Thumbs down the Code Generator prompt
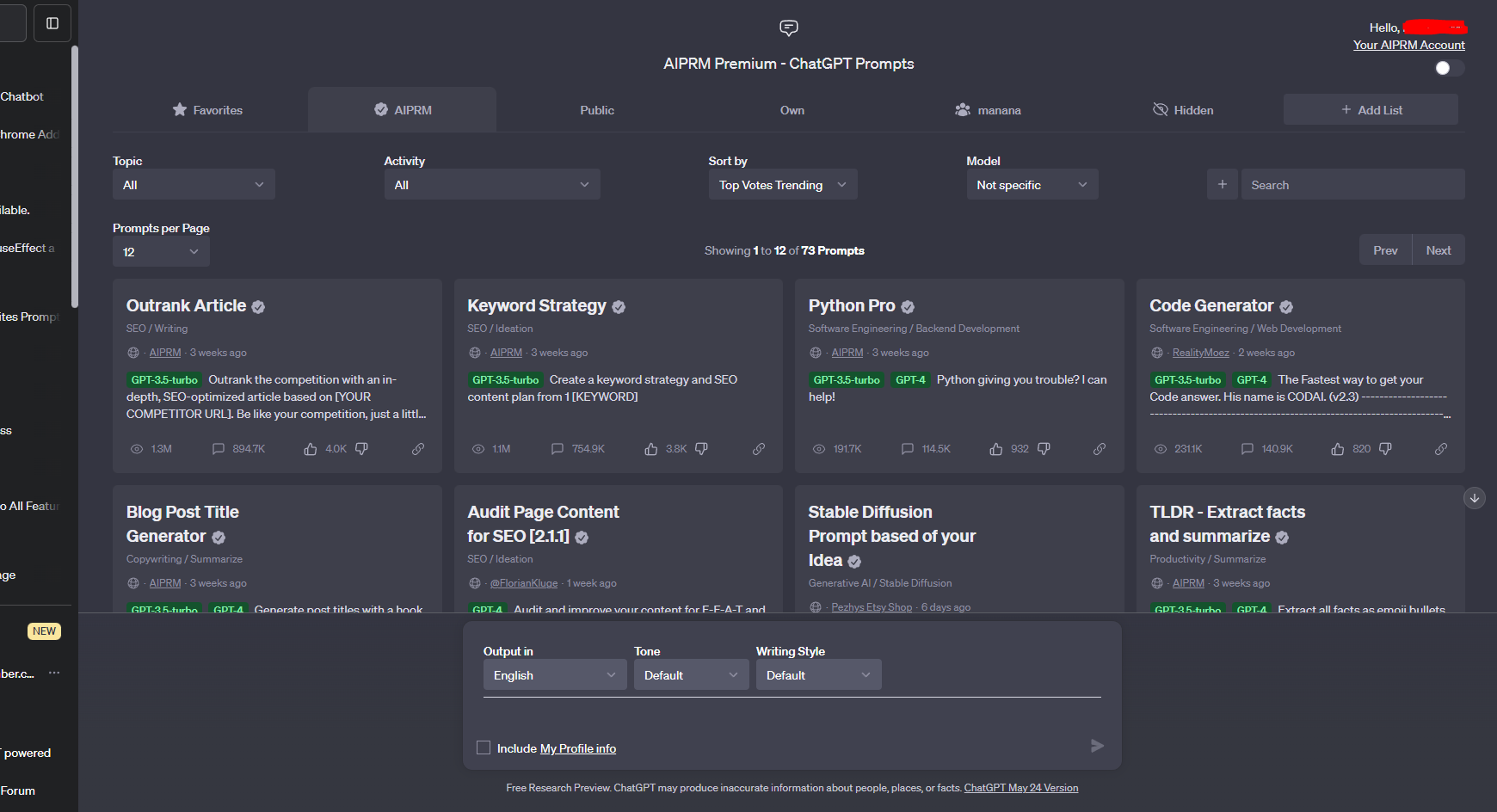The image size is (1497, 812). 1385,449
